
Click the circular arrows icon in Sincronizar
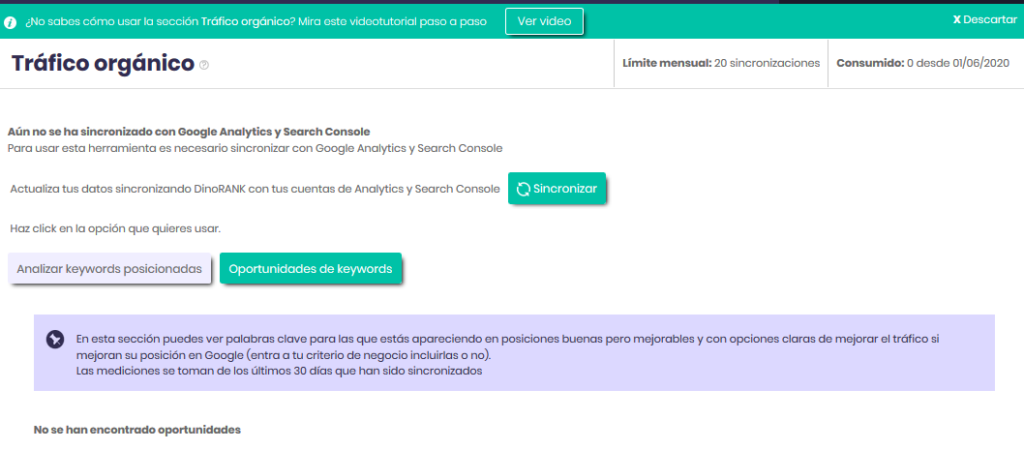pyautogui.click(x=523, y=188)
